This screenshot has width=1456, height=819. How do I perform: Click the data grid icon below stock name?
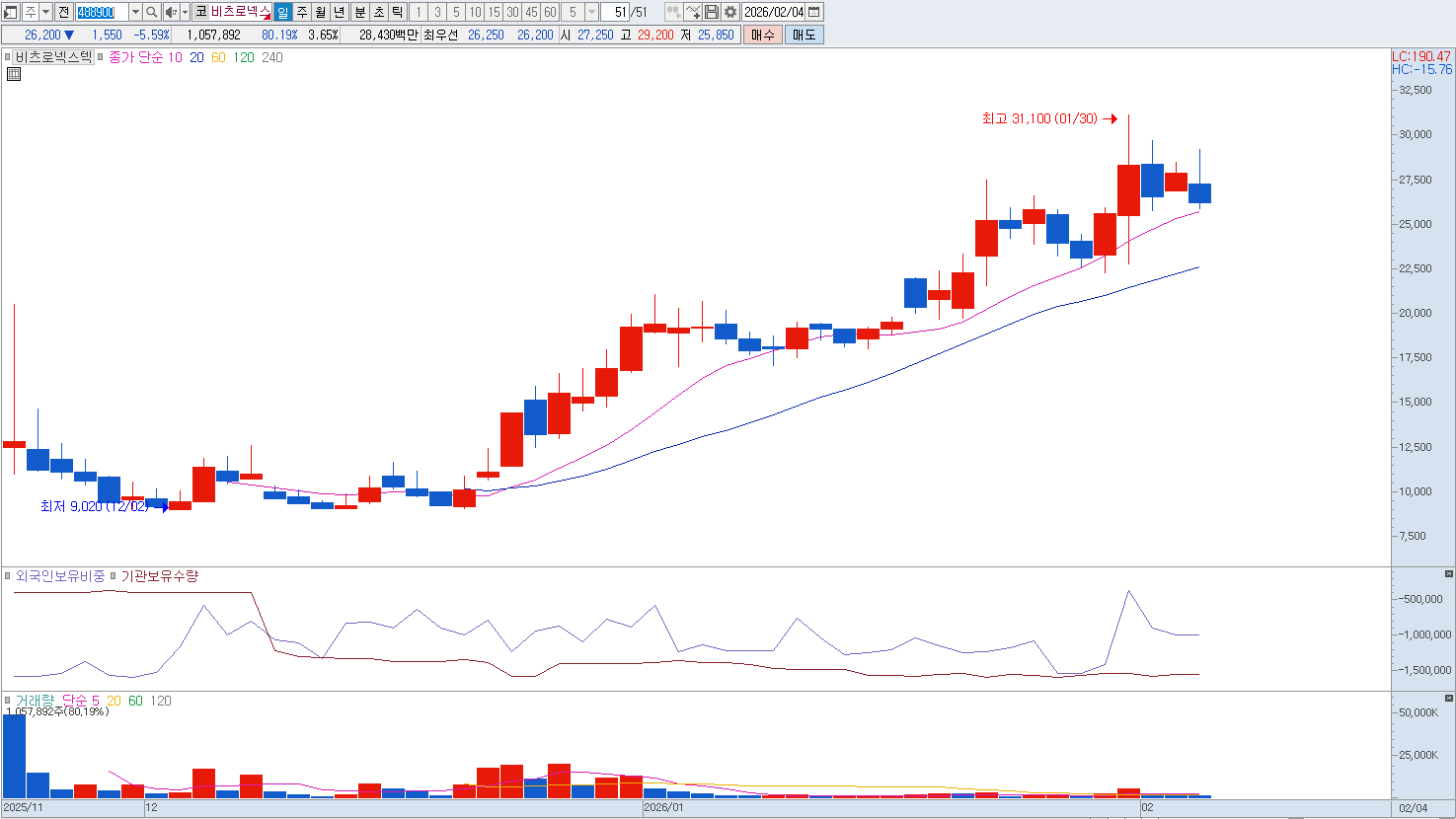point(13,74)
